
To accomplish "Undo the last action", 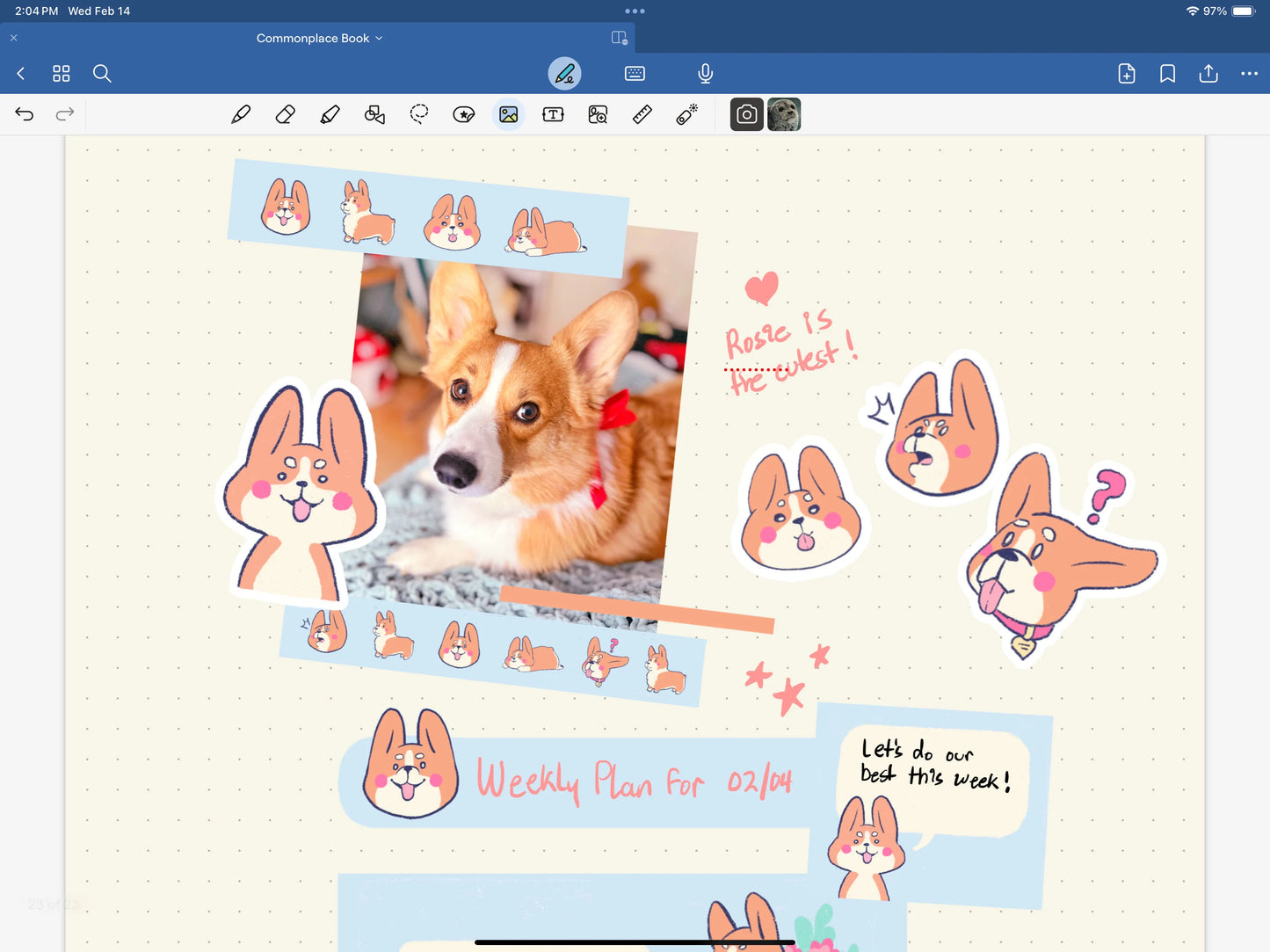I will [25, 114].
